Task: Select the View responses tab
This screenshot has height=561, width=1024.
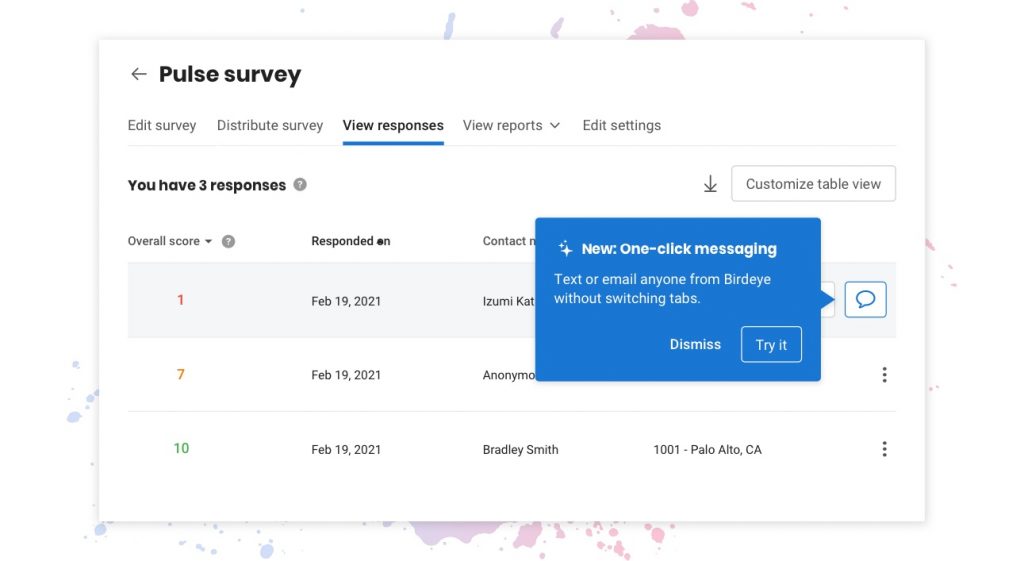Action: coord(393,125)
